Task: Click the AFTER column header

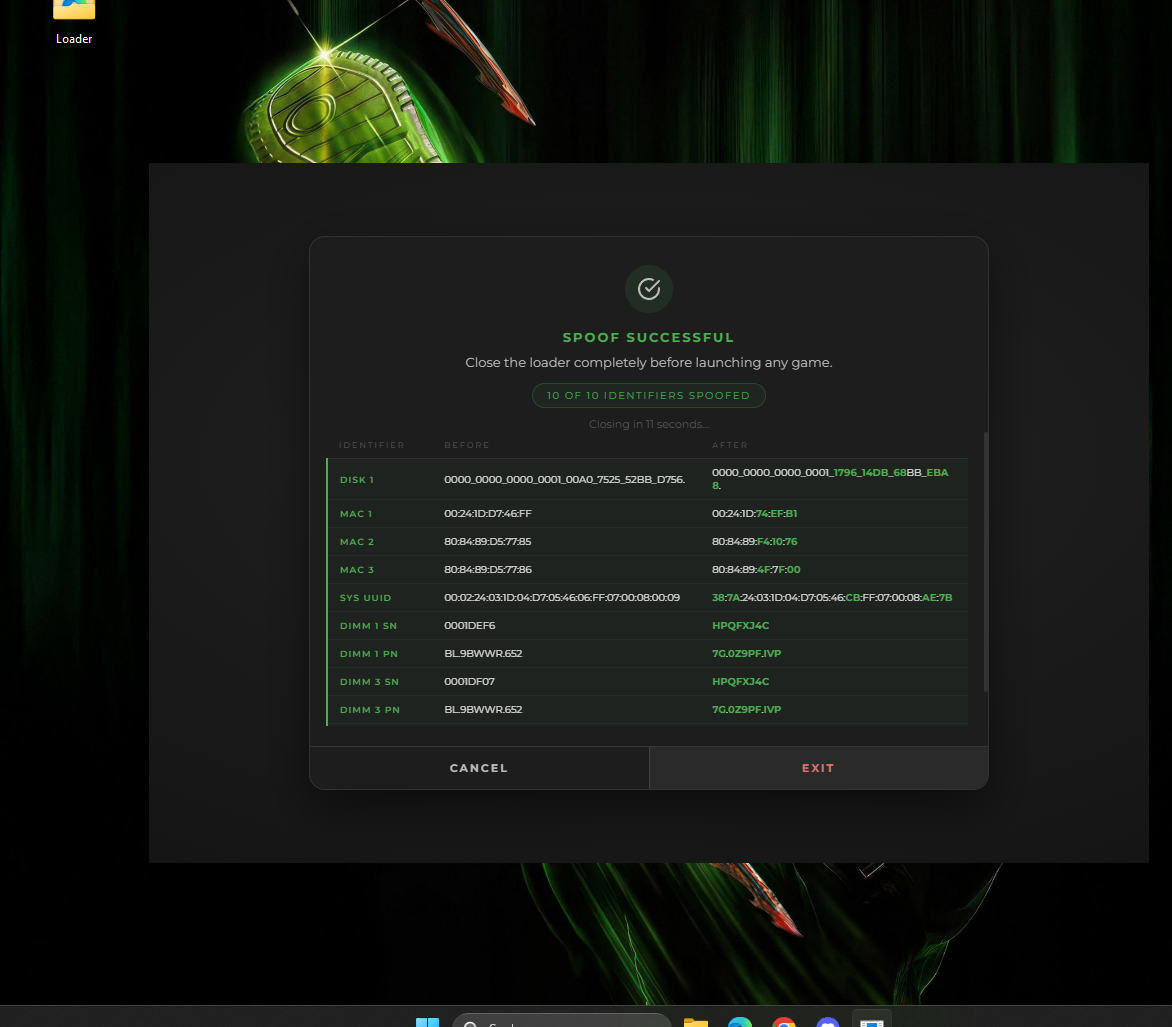Action: click(730, 445)
